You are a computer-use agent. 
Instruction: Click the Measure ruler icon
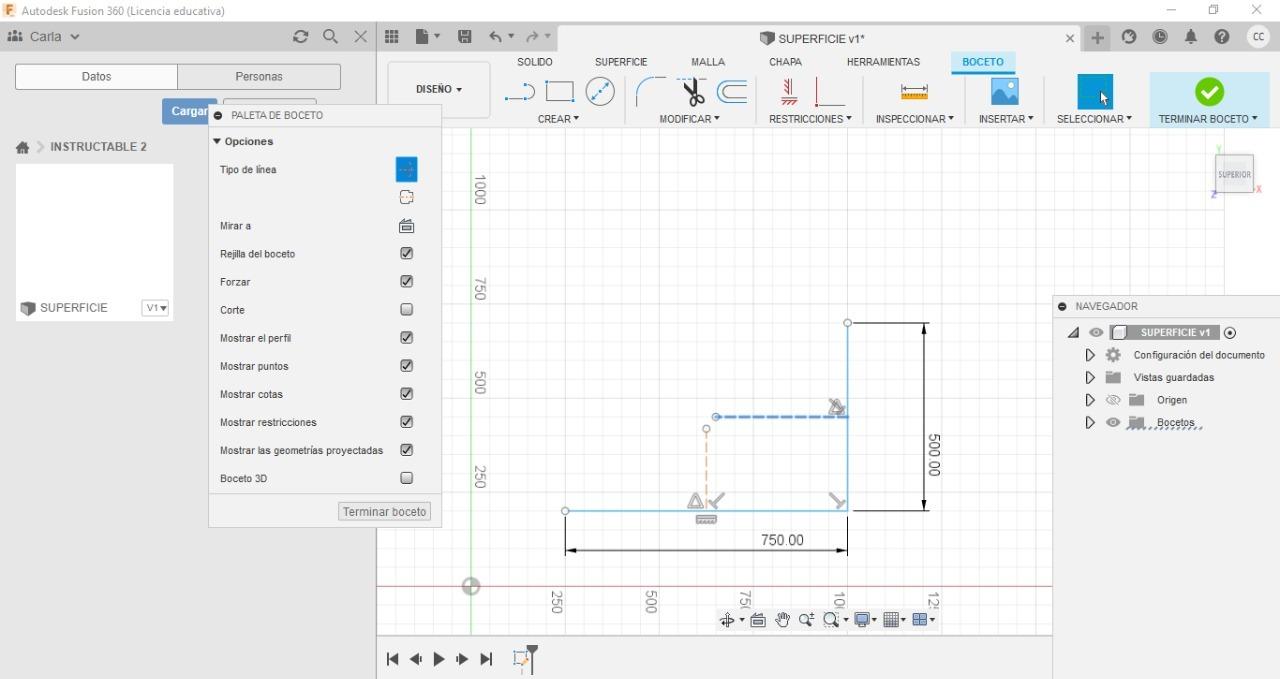tap(914, 92)
